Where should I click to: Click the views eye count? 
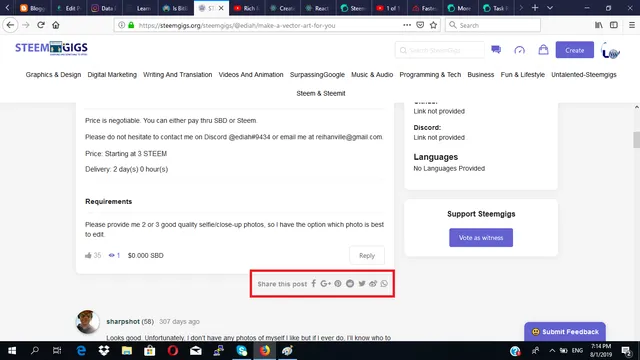[x=114, y=255]
